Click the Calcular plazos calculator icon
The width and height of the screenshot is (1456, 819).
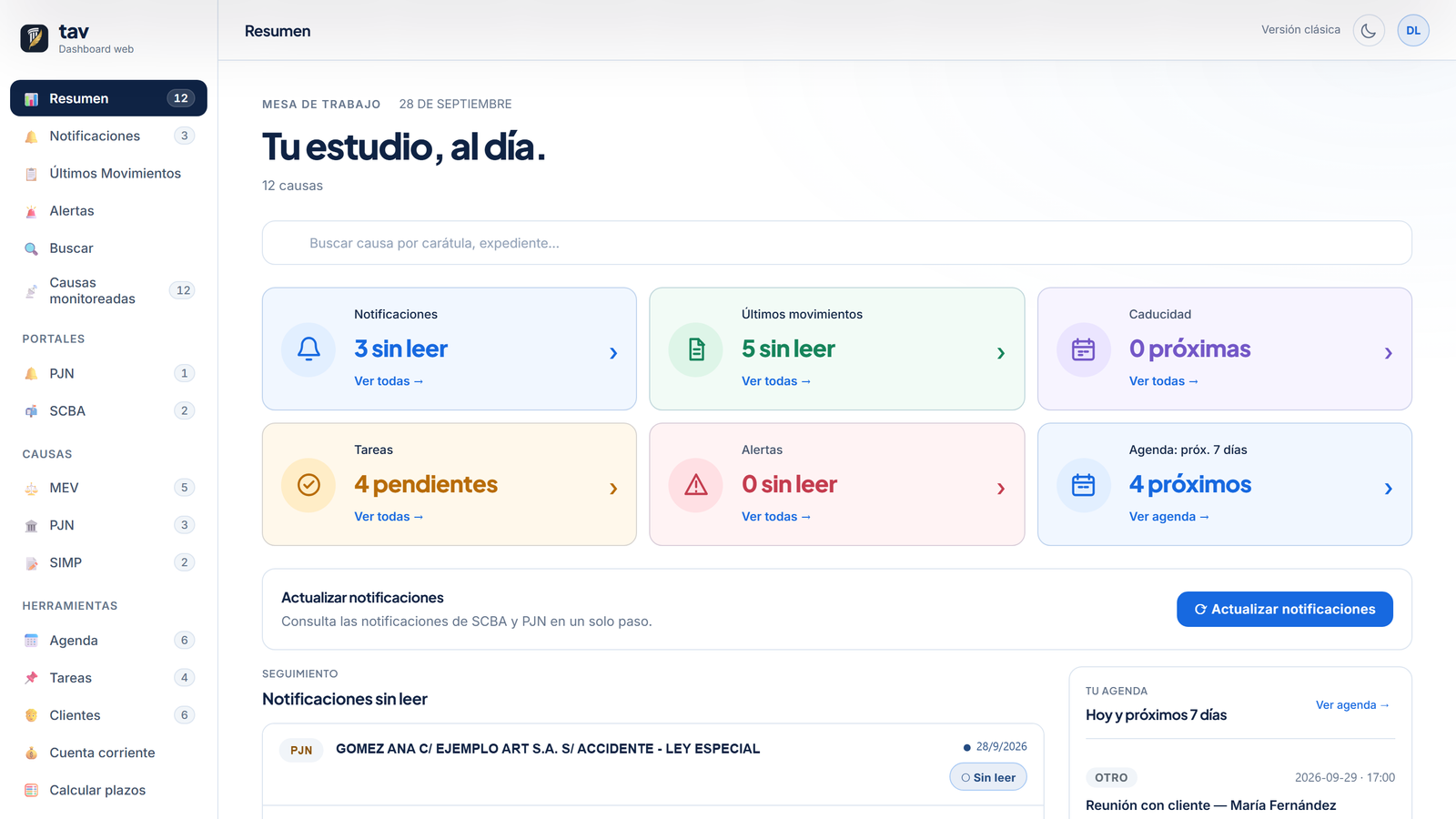pyautogui.click(x=31, y=790)
